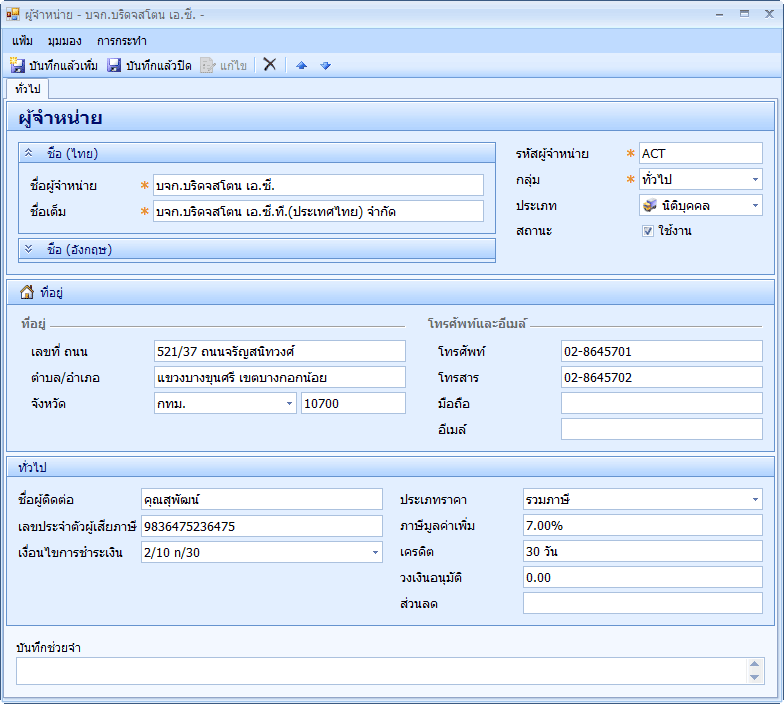Go to previous record with up arrow
Viewport: 784px width, 704px height.
[x=302, y=66]
